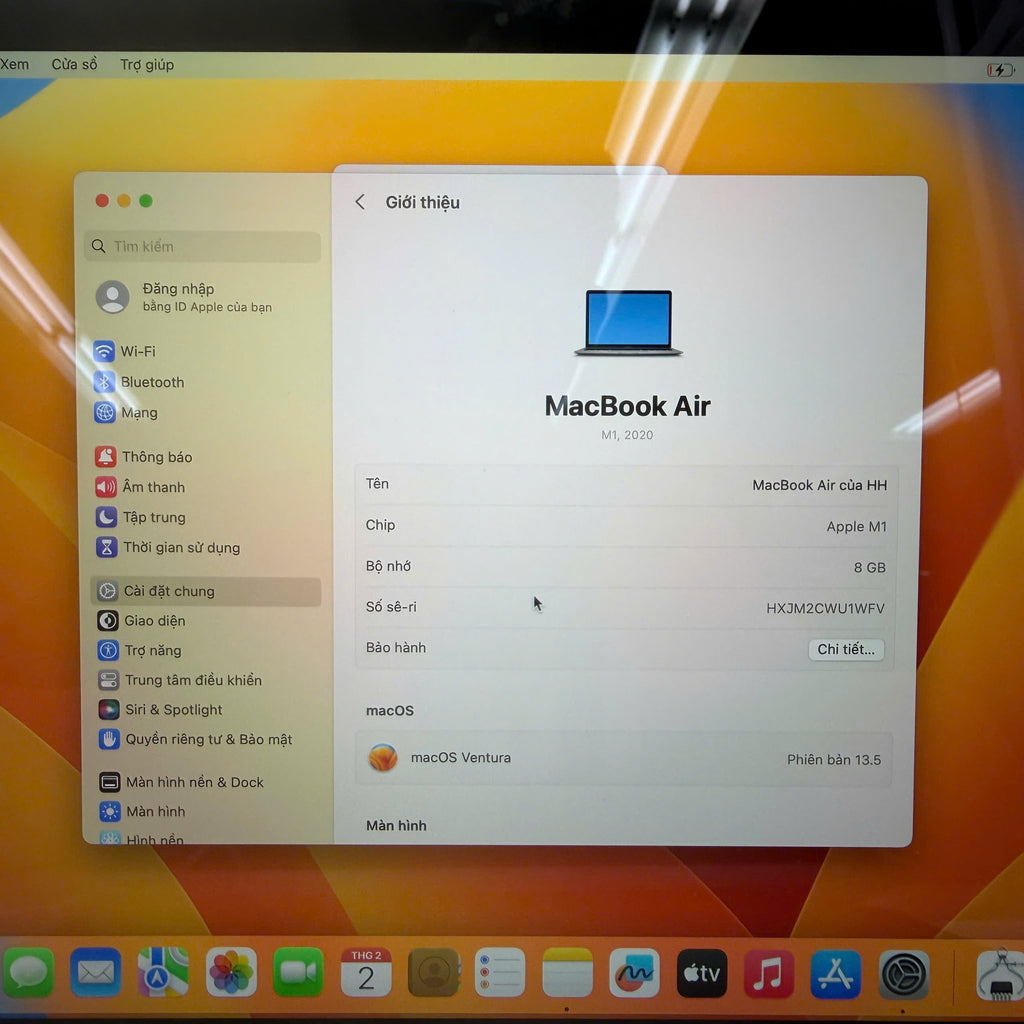1024x1024 pixels.
Task: Select Bluetooth in the sidebar
Action: (152, 382)
